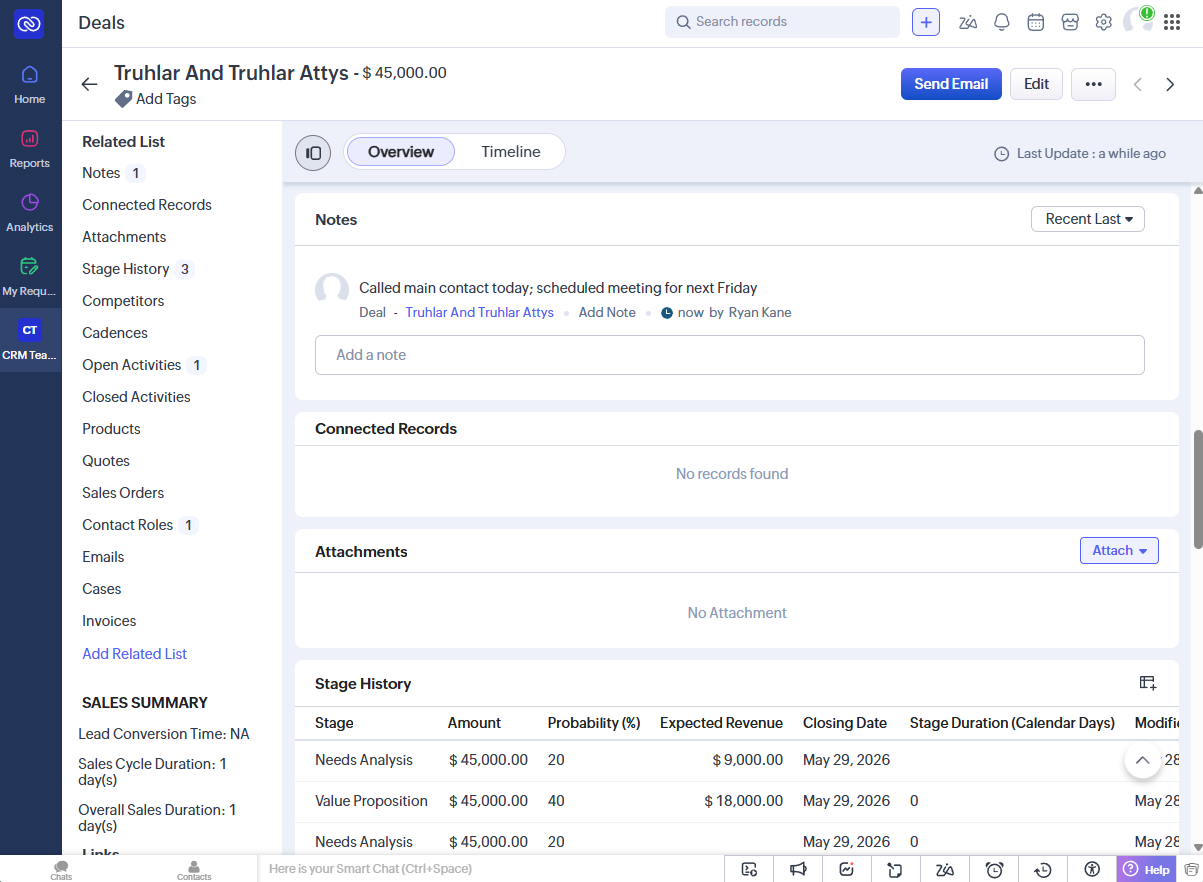The image size is (1203, 882).
Task: Open My Requests from the left sidebar
Action: (30, 276)
